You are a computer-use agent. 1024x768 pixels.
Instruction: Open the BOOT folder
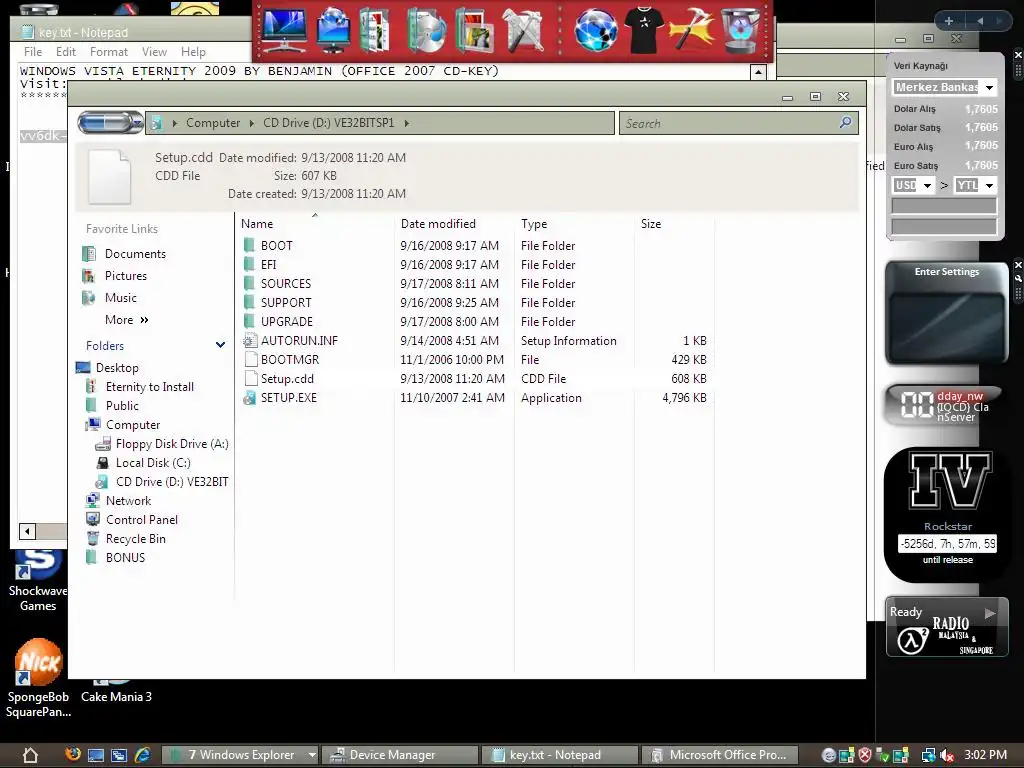pyautogui.click(x=276, y=246)
